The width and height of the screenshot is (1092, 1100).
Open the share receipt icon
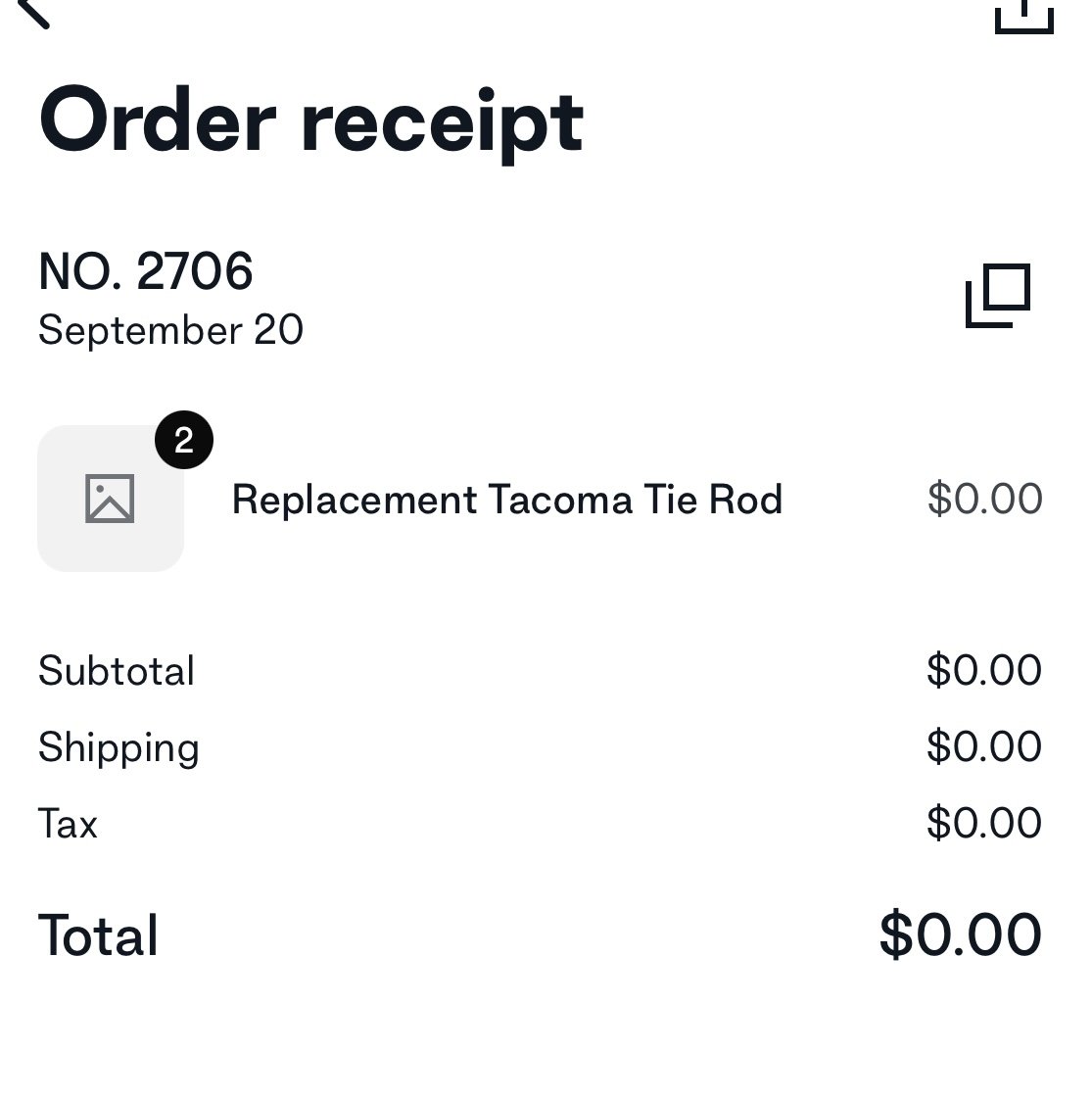tap(1024, 17)
